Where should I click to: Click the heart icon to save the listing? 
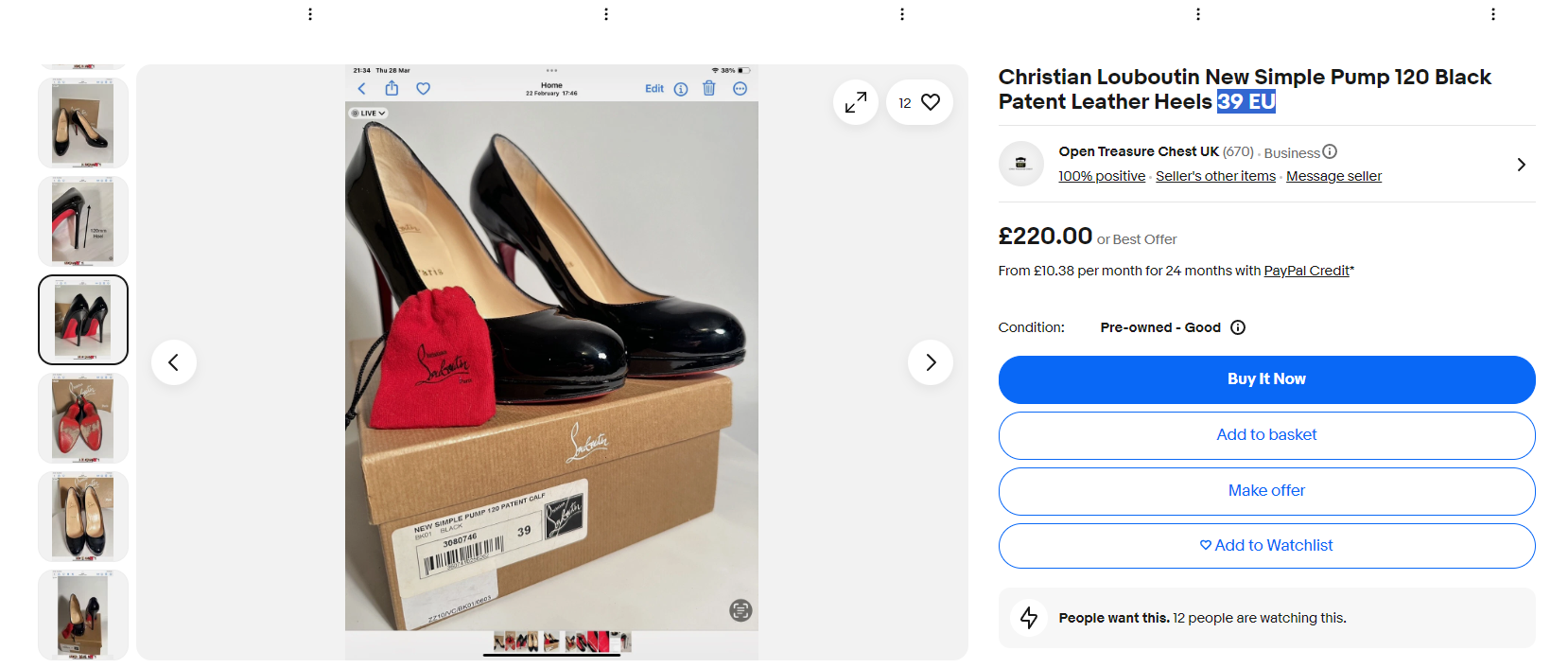tap(931, 102)
